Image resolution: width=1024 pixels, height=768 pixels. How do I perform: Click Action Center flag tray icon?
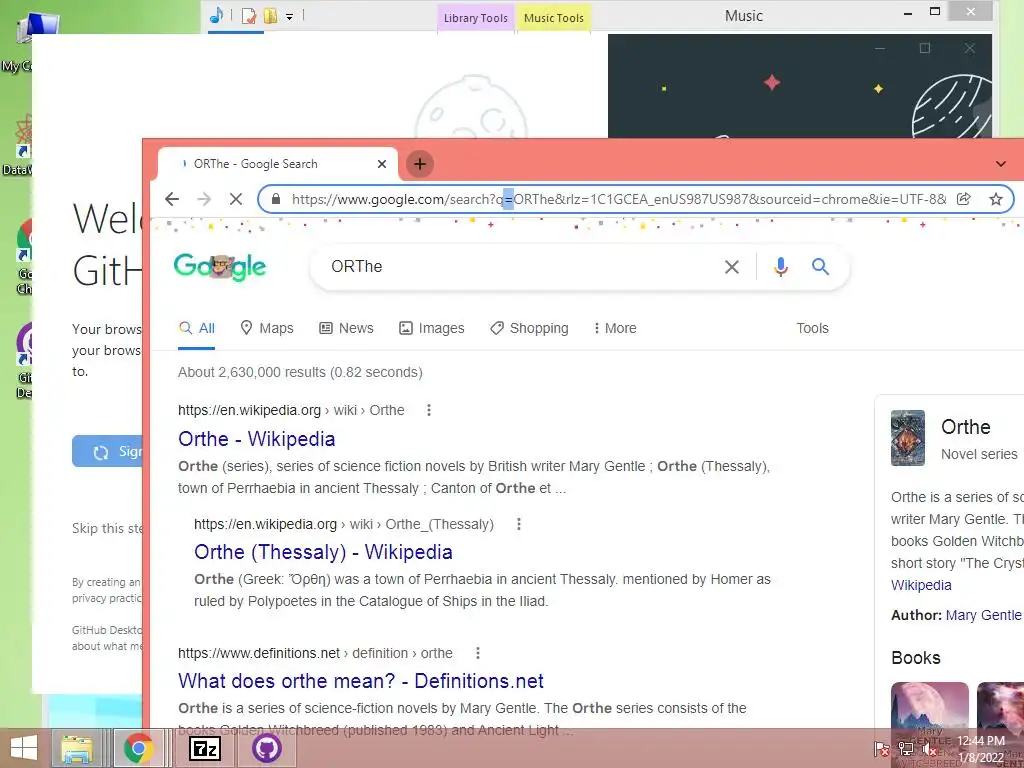882,749
